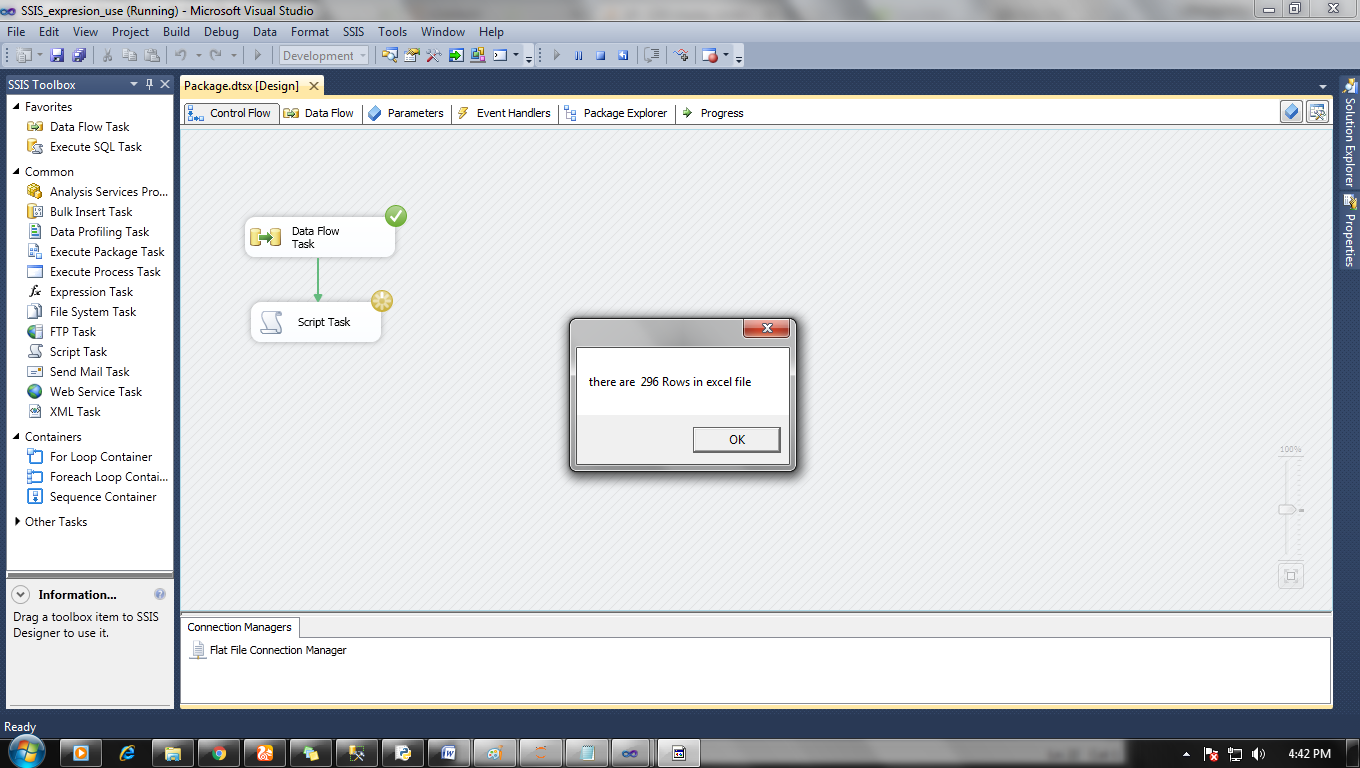Select Flat File Connection Manager

(x=268, y=650)
